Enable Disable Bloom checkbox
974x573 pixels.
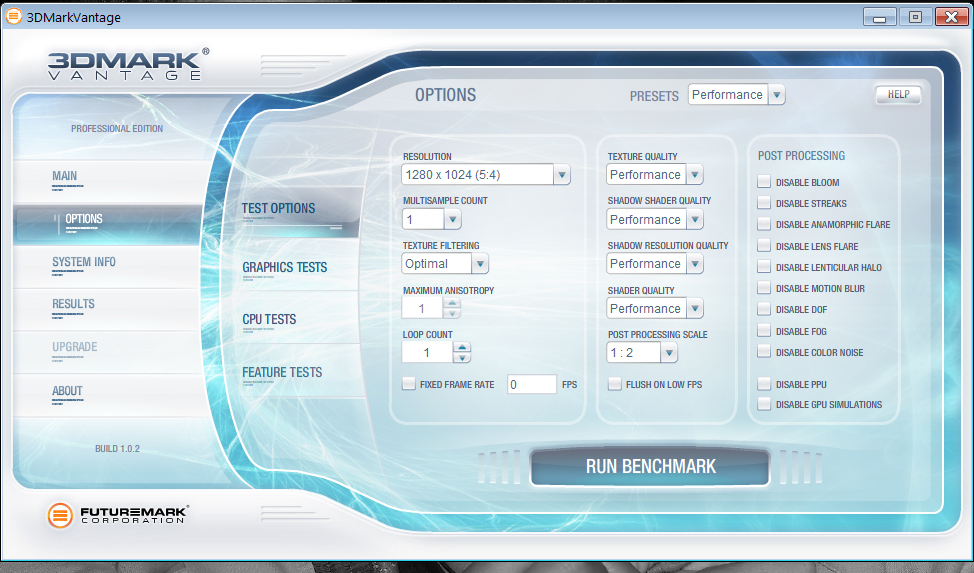764,182
